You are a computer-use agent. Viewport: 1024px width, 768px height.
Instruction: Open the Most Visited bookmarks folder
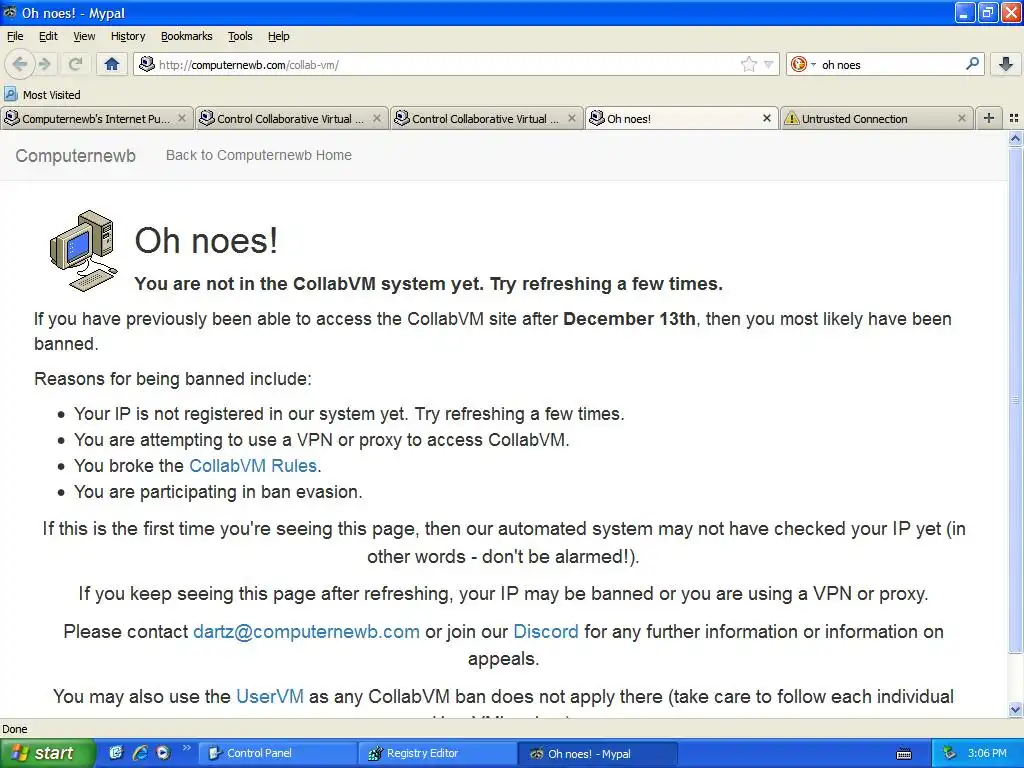point(42,95)
